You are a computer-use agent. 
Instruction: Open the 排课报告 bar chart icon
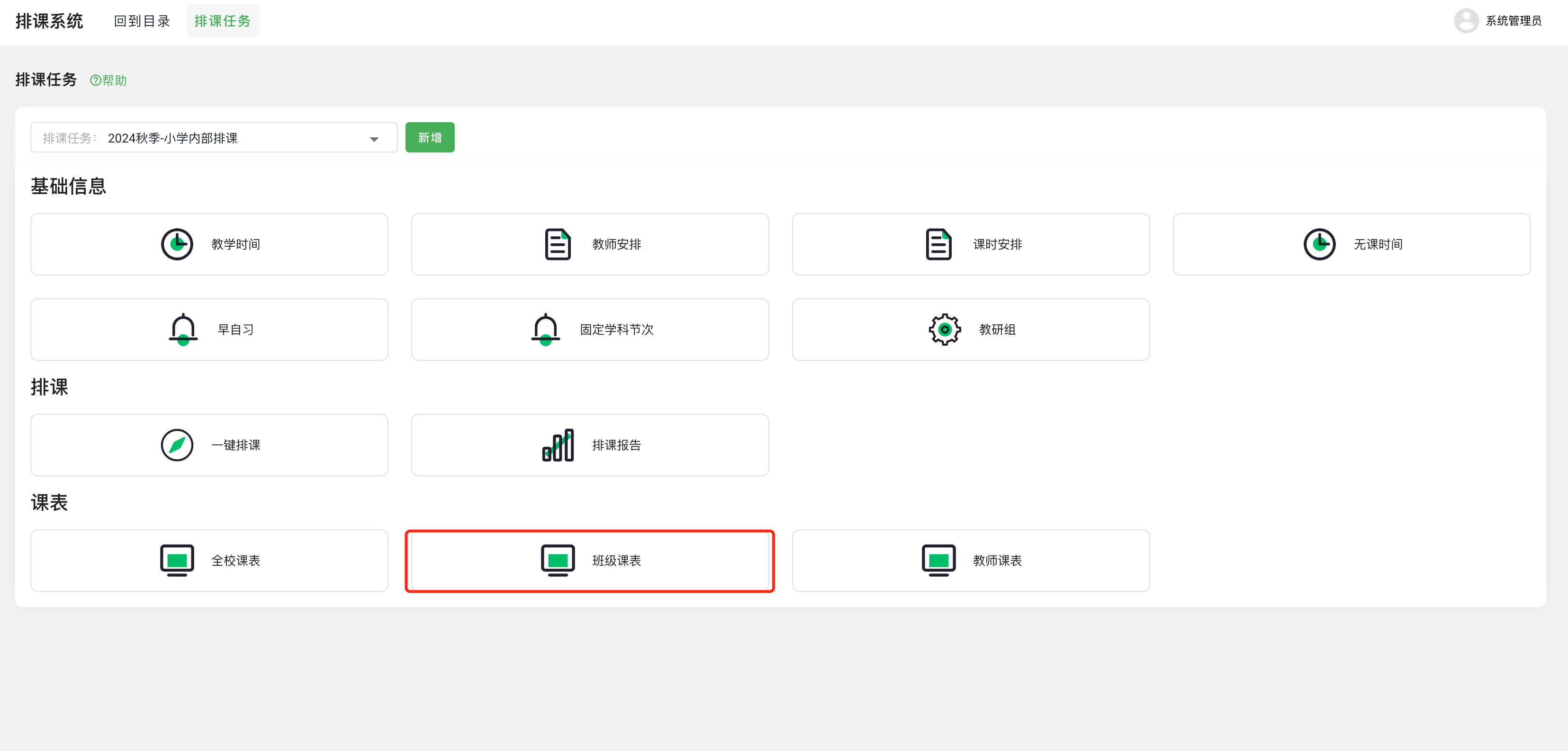point(557,445)
